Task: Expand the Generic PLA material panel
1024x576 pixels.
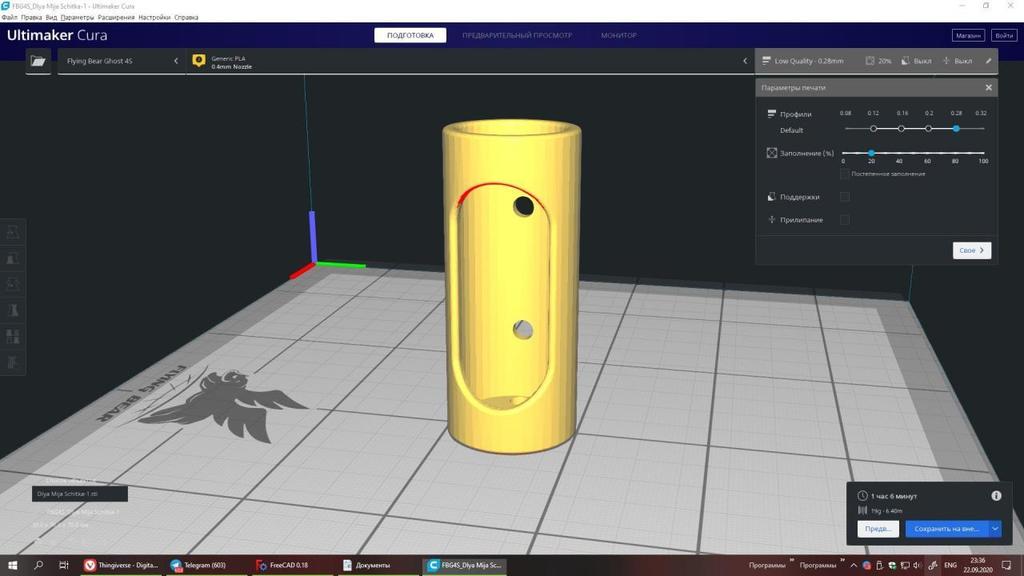Action: (745, 61)
